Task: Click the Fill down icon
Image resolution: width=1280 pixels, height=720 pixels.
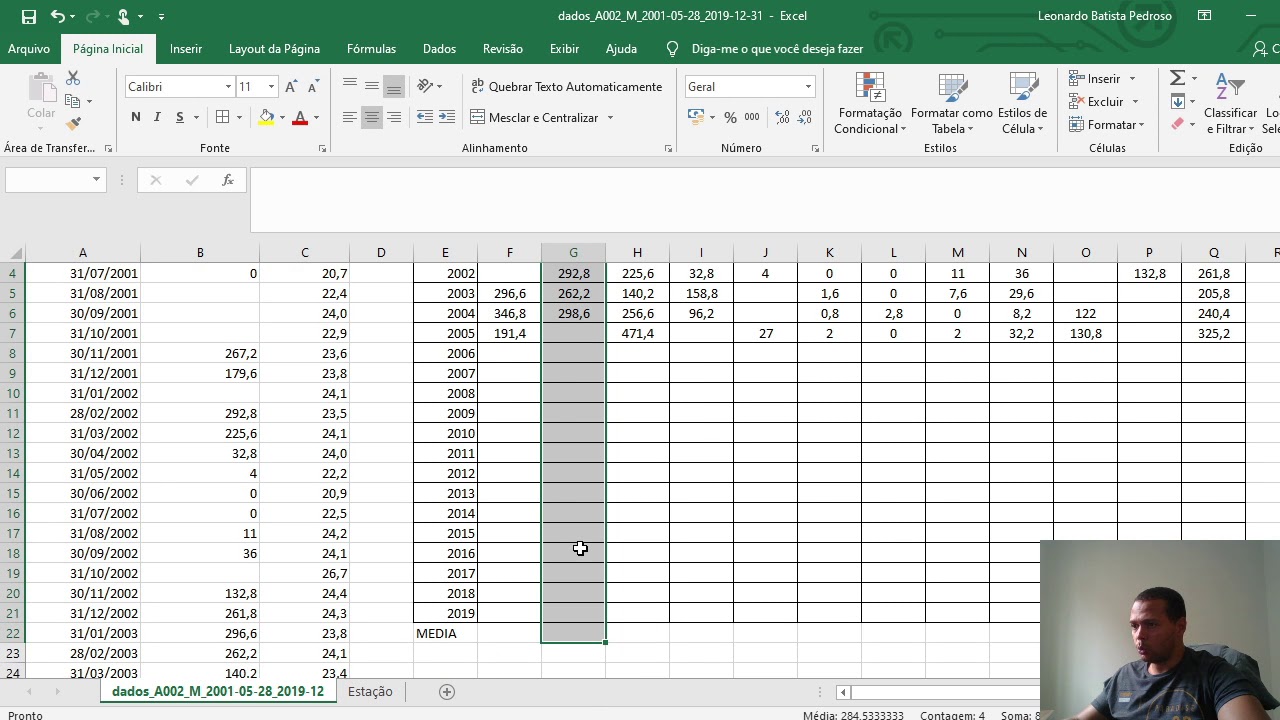Action: [1178, 101]
